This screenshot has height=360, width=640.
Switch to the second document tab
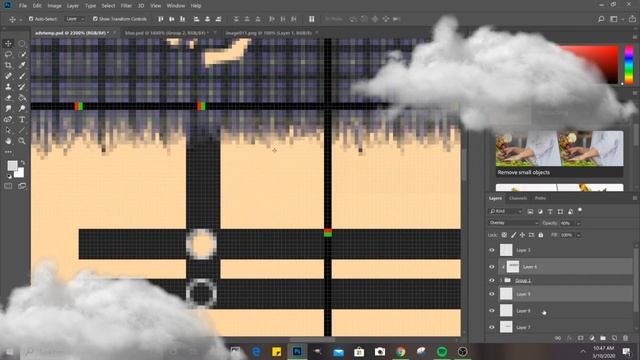click(169, 33)
